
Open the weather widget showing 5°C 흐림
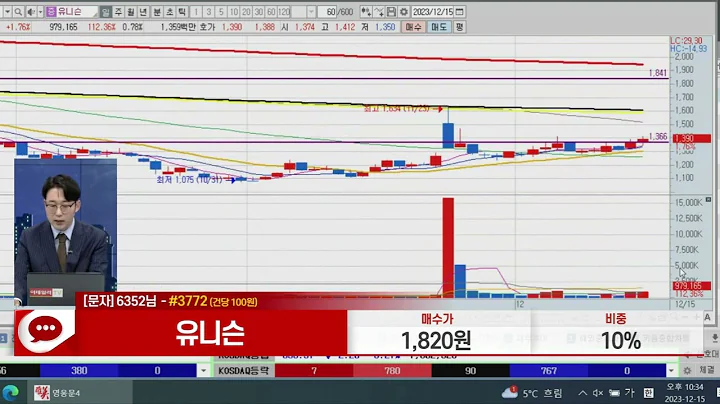point(532,393)
